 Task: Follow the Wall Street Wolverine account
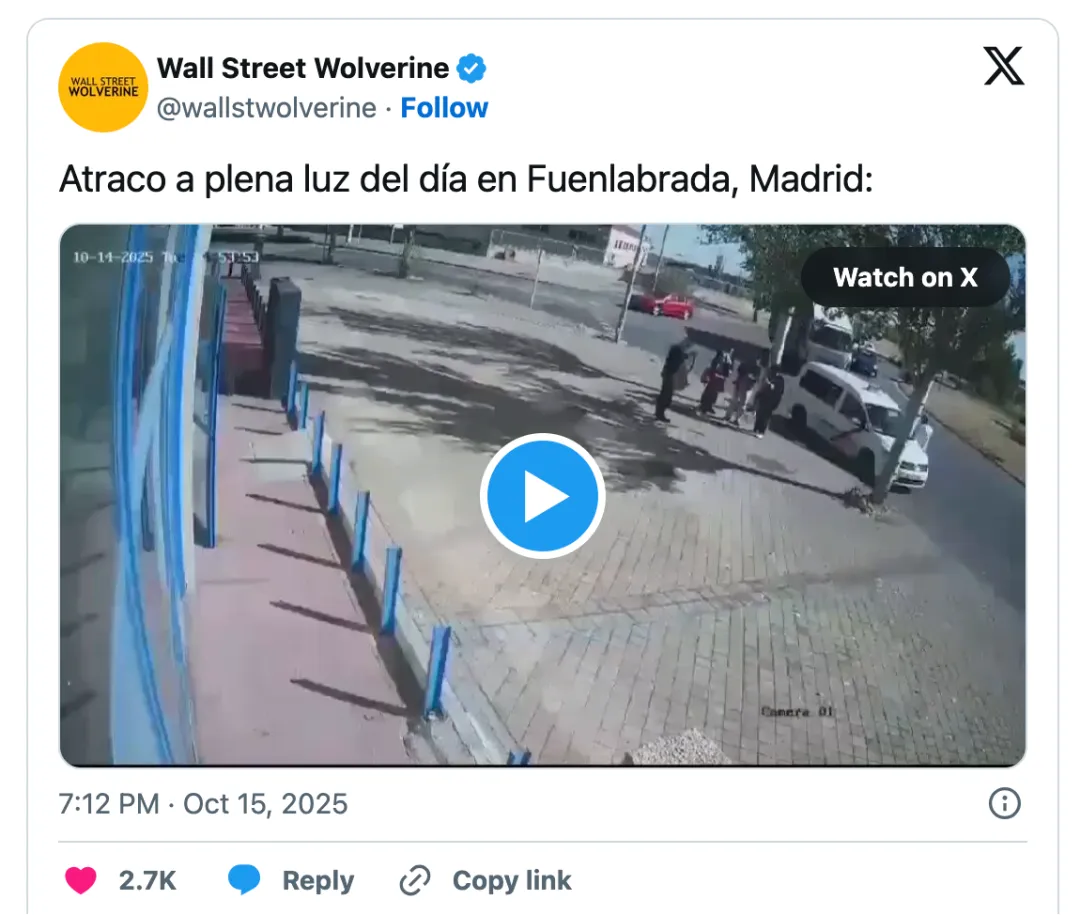444,108
